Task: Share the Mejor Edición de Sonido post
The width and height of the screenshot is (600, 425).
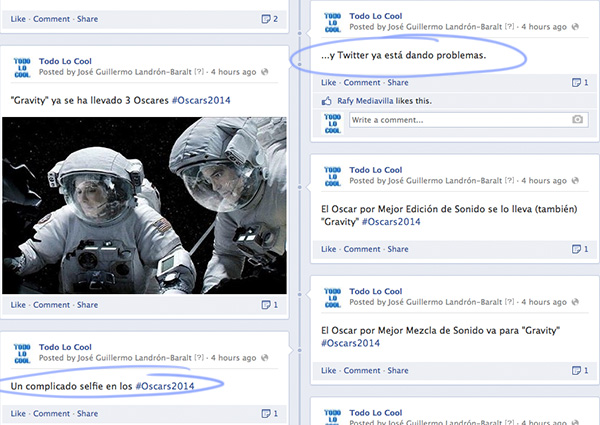Action: (x=398, y=249)
